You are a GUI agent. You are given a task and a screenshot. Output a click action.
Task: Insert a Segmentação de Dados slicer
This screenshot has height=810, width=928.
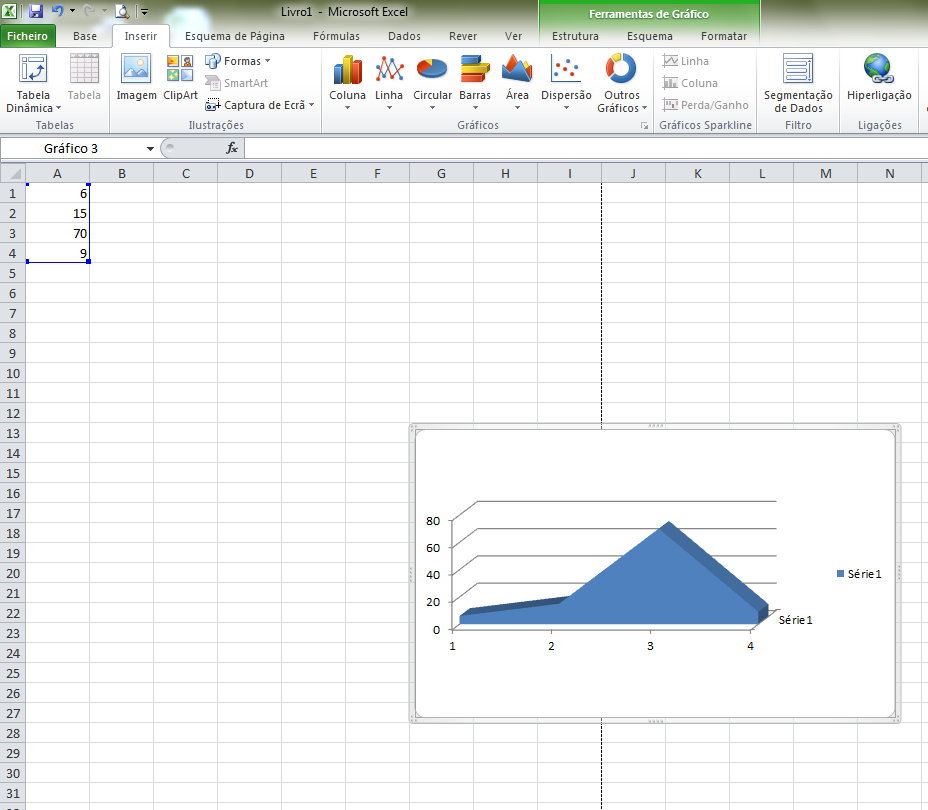pos(798,83)
